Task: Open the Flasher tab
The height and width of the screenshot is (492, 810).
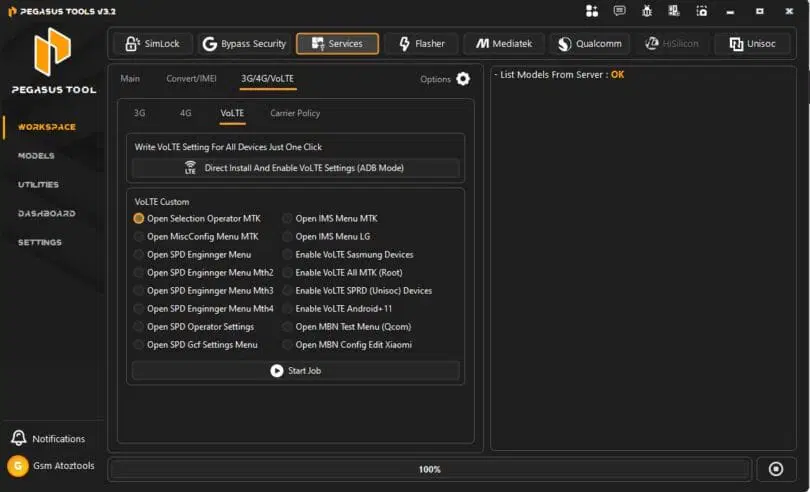Action: point(422,44)
